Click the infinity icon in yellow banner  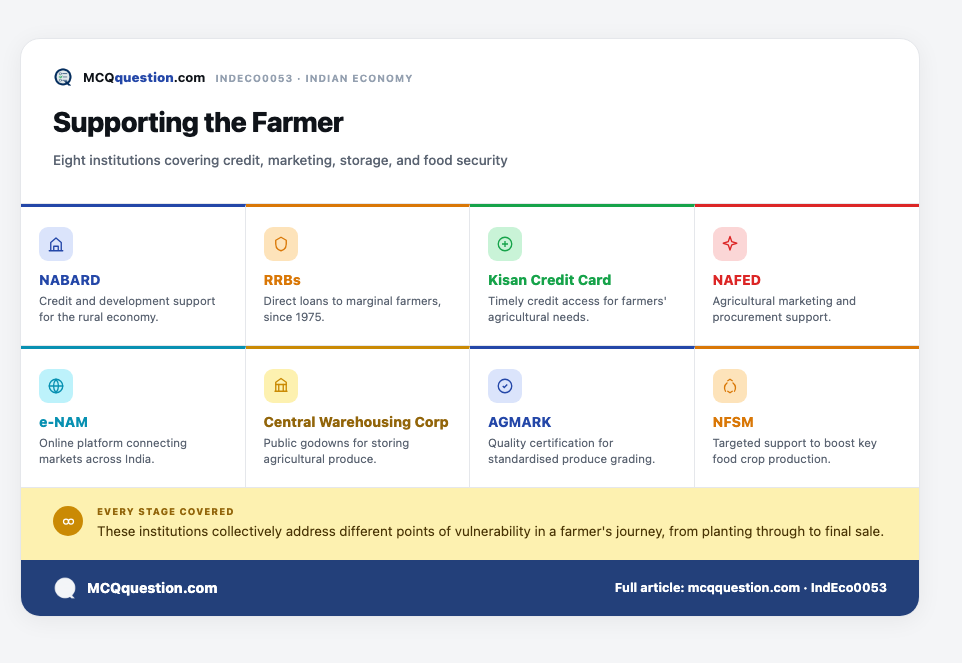pyautogui.click(x=68, y=521)
